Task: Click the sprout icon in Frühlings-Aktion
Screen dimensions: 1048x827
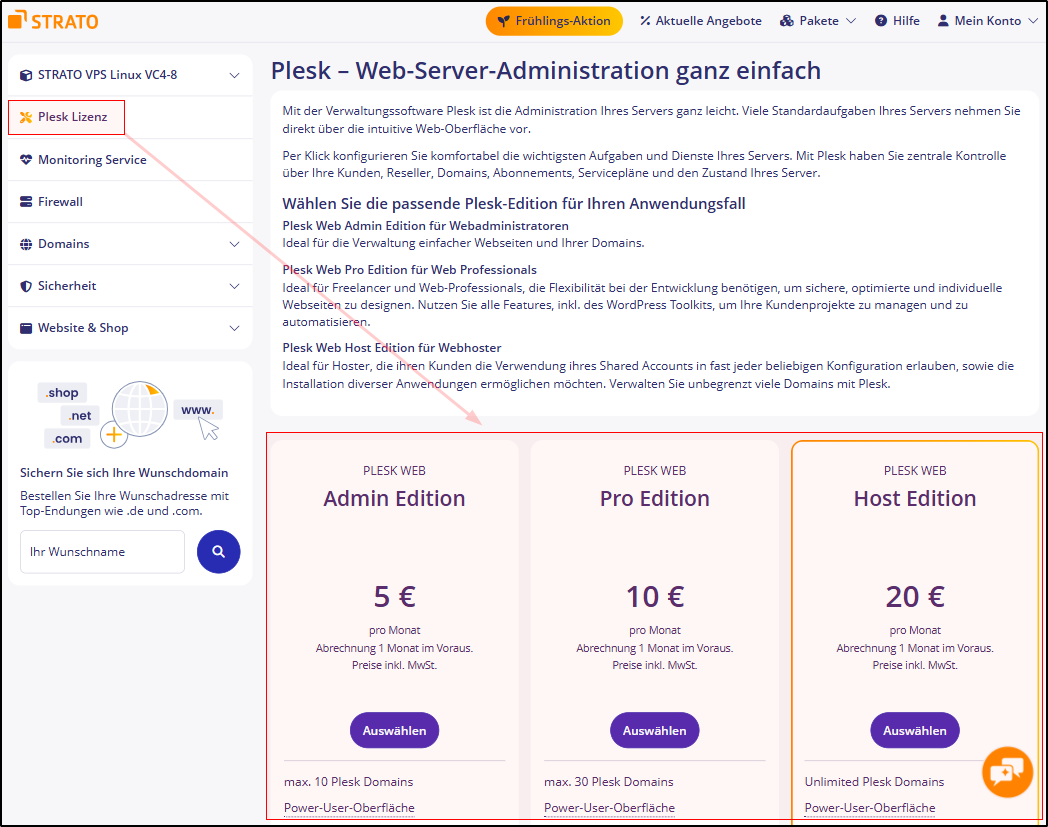Action: click(x=504, y=21)
